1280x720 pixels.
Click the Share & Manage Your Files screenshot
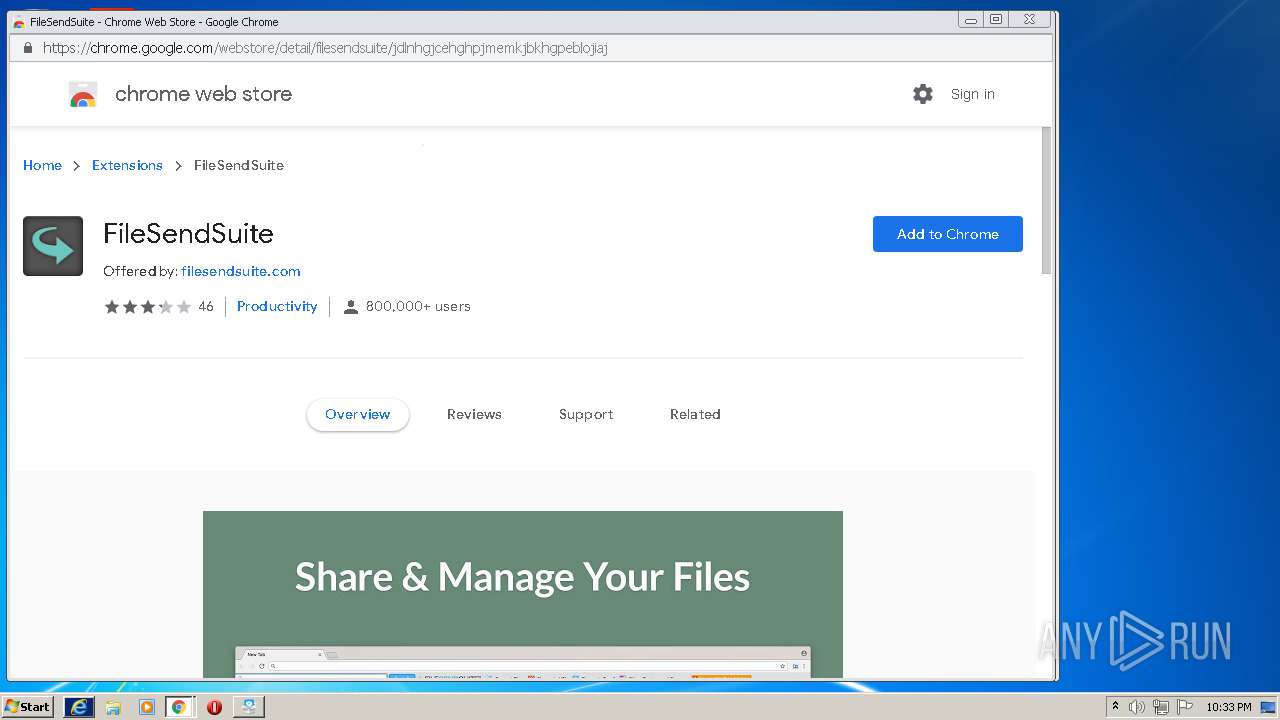[x=523, y=595]
